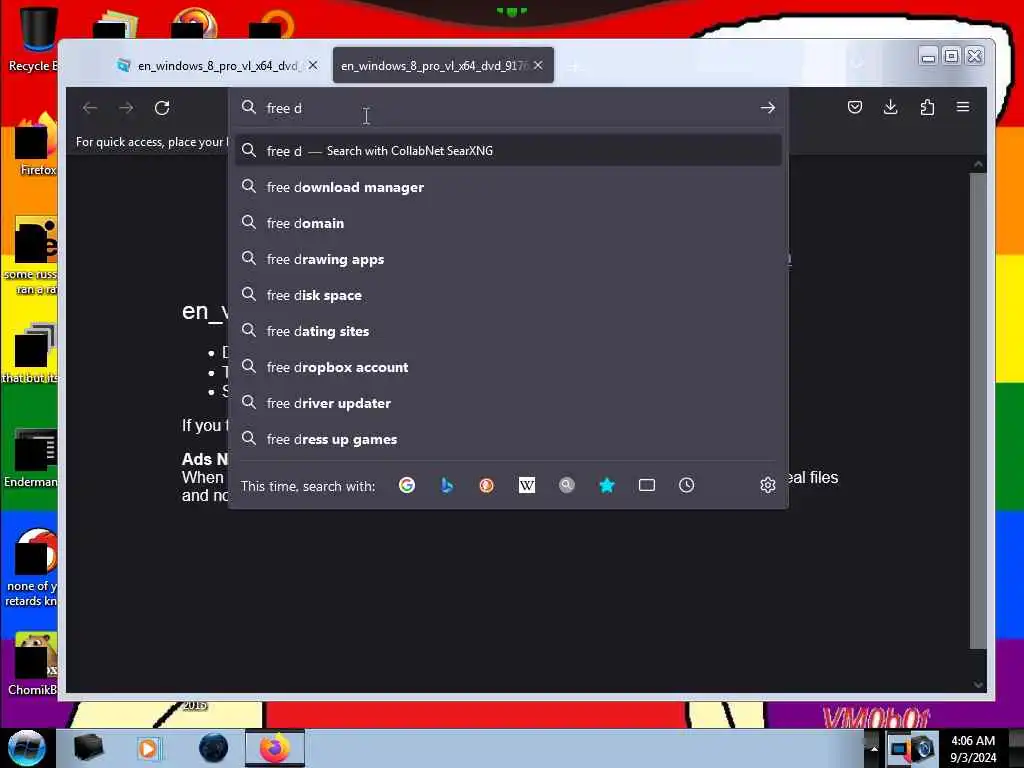
Task: Pick the 'free dropbox account' suggestion
Action: point(509,367)
